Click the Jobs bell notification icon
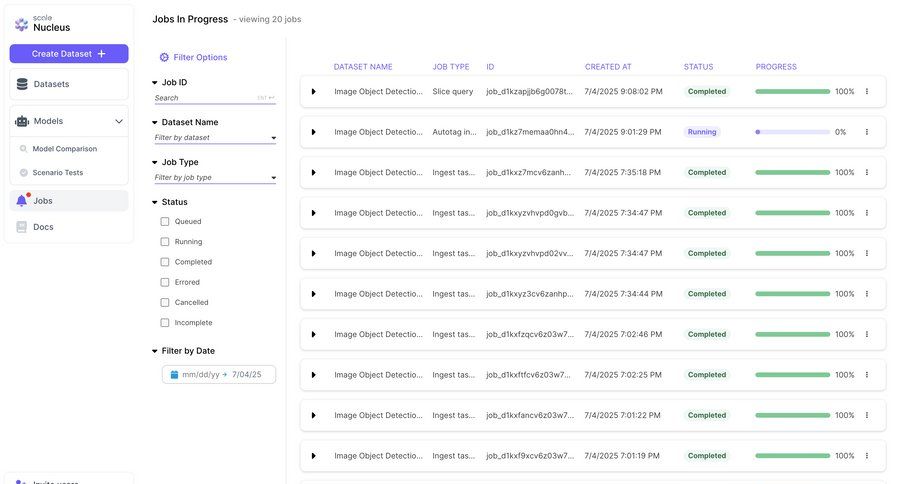 pyautogui.click(x=22, y=200)
